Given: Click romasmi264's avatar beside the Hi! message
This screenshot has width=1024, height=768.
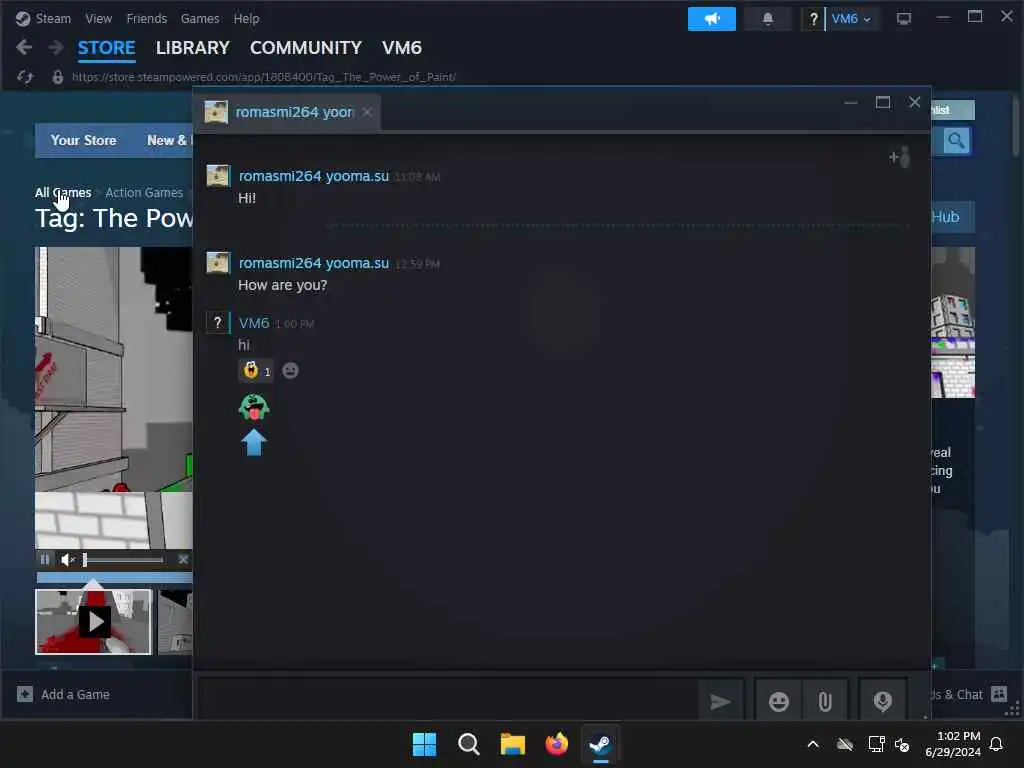Looking at the screenshot, I should [x=217, y=176].
